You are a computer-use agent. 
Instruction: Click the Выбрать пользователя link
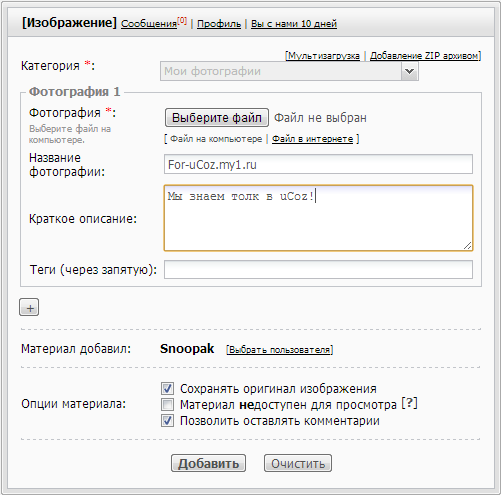point(280,350)
